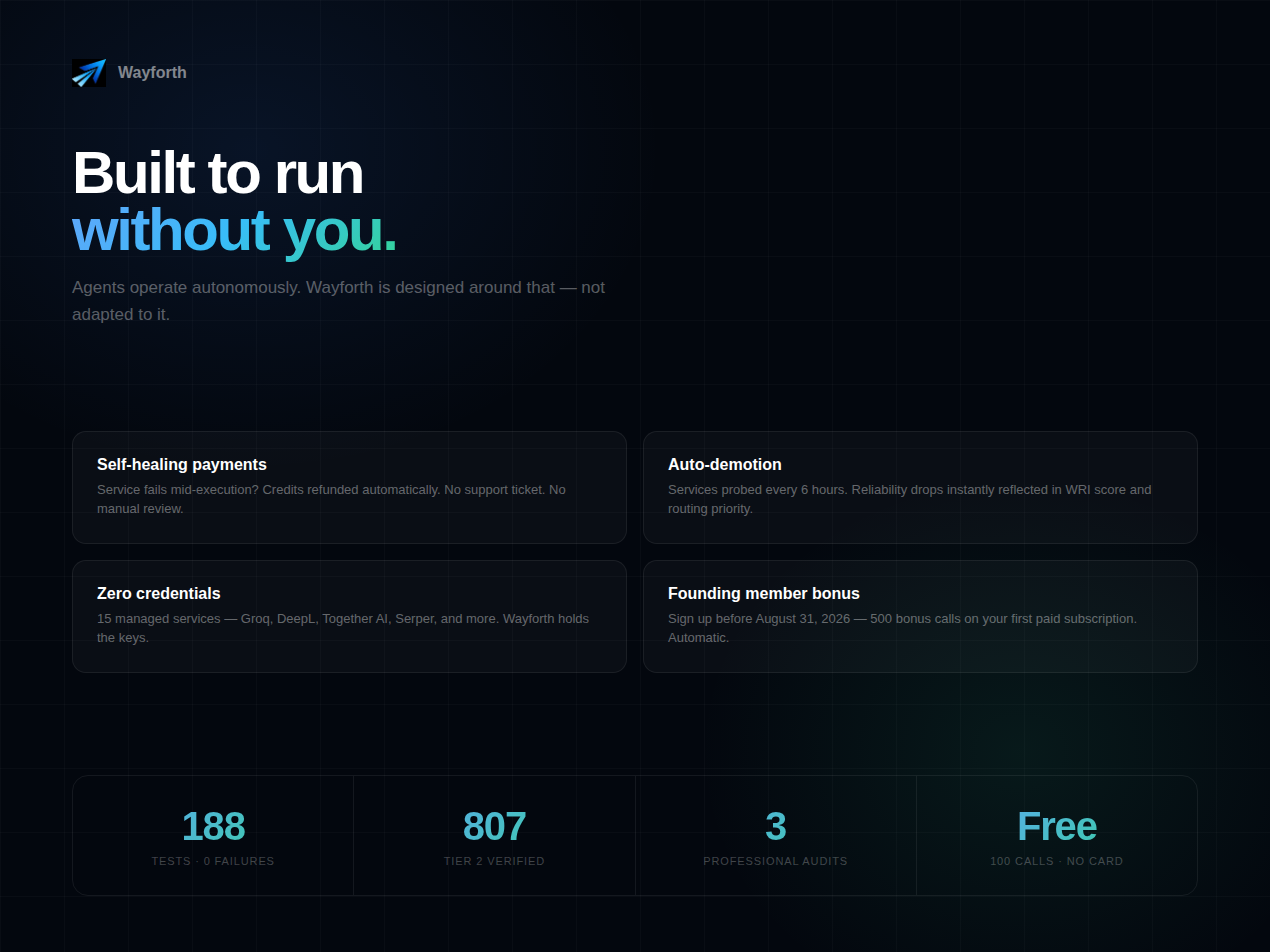The height and width of the screenshot is (952, 1270).
Task: Click the "Credits refunded automatically" description text
Action: pos(331,499)
